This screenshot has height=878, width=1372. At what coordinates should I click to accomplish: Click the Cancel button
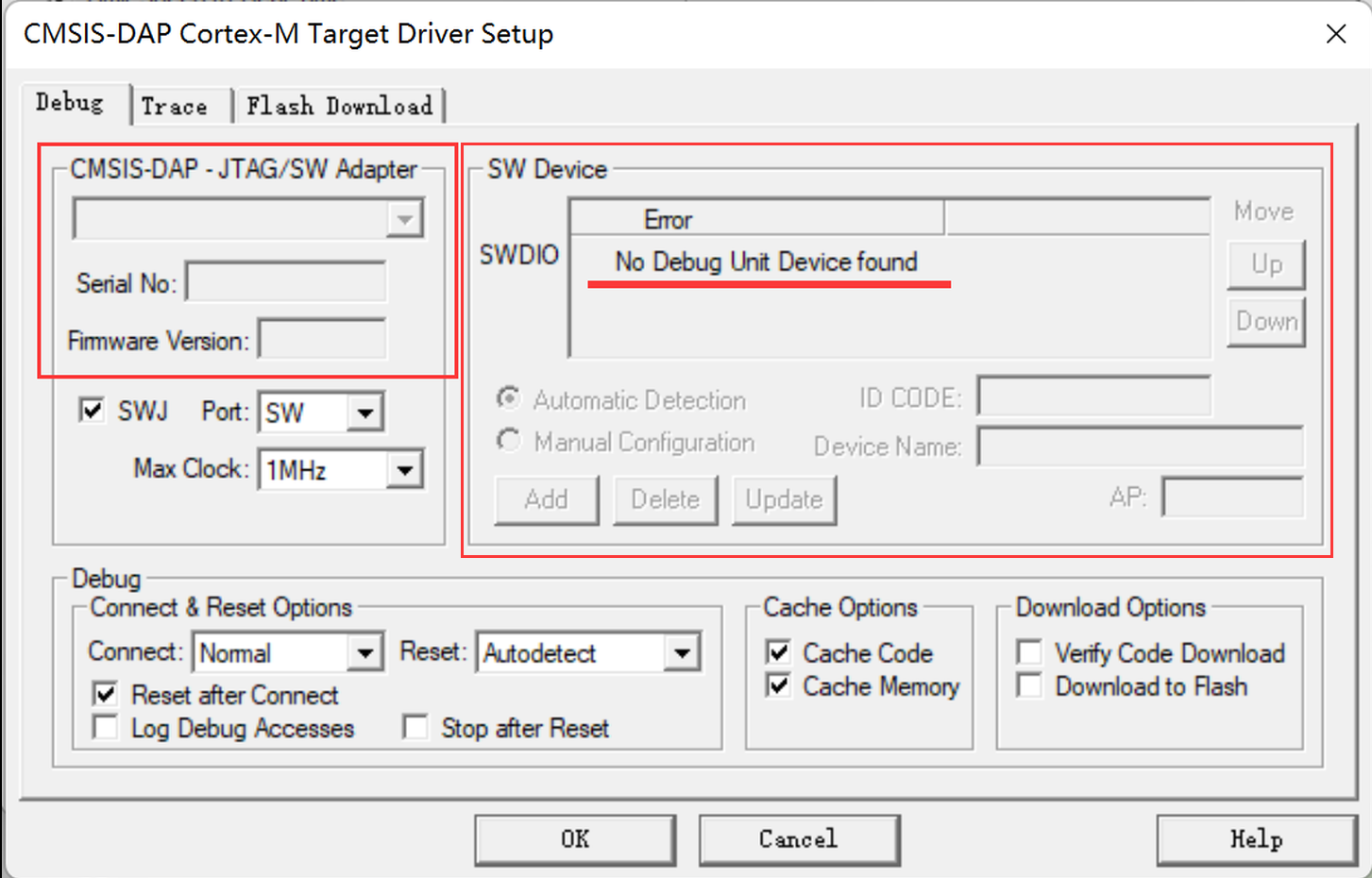(x=798, y=839)
